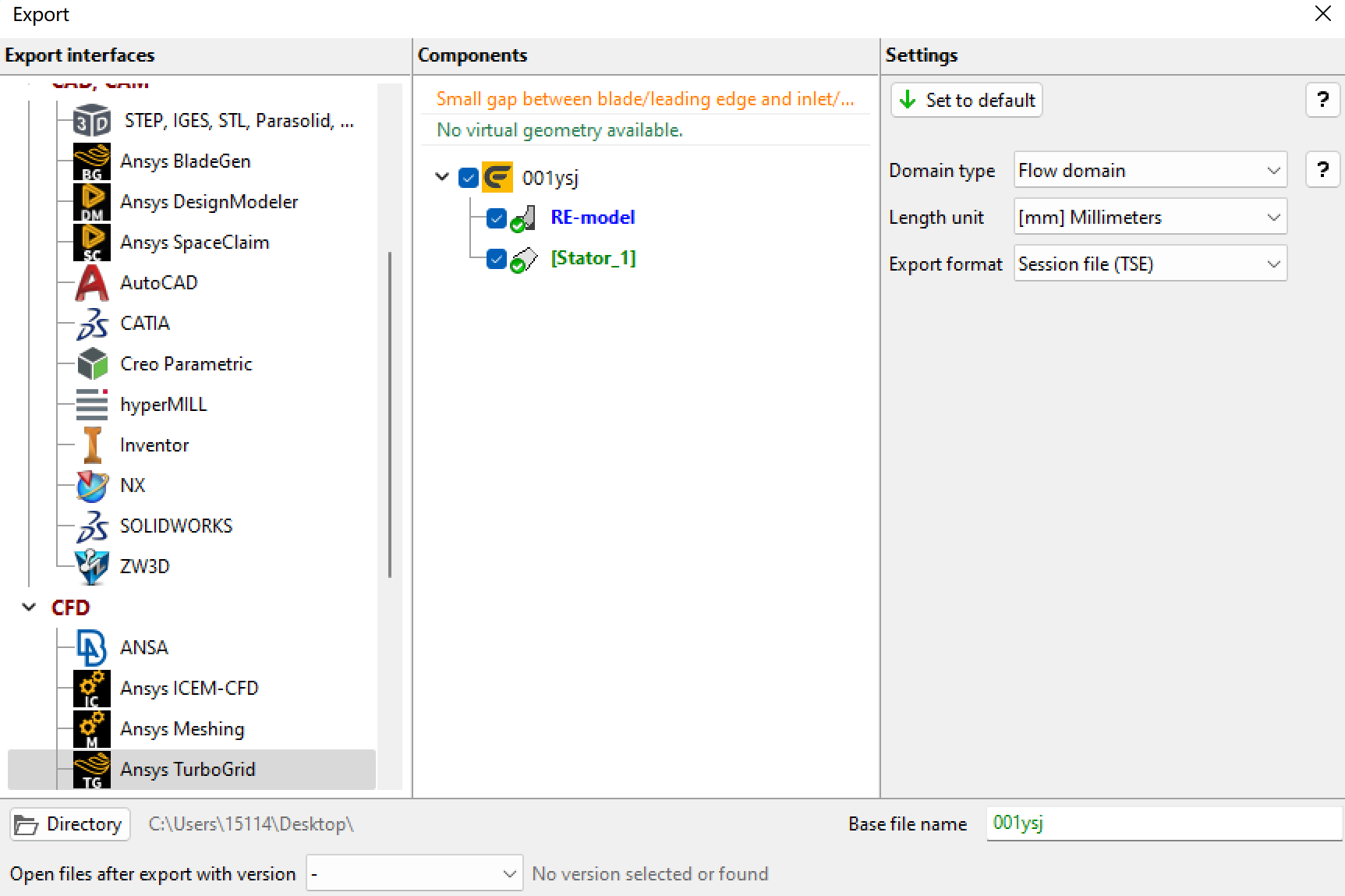This screenshot has height=896, width=1345.
Task: Open the Export format dropdown
Action: [x=1150, y=264]
